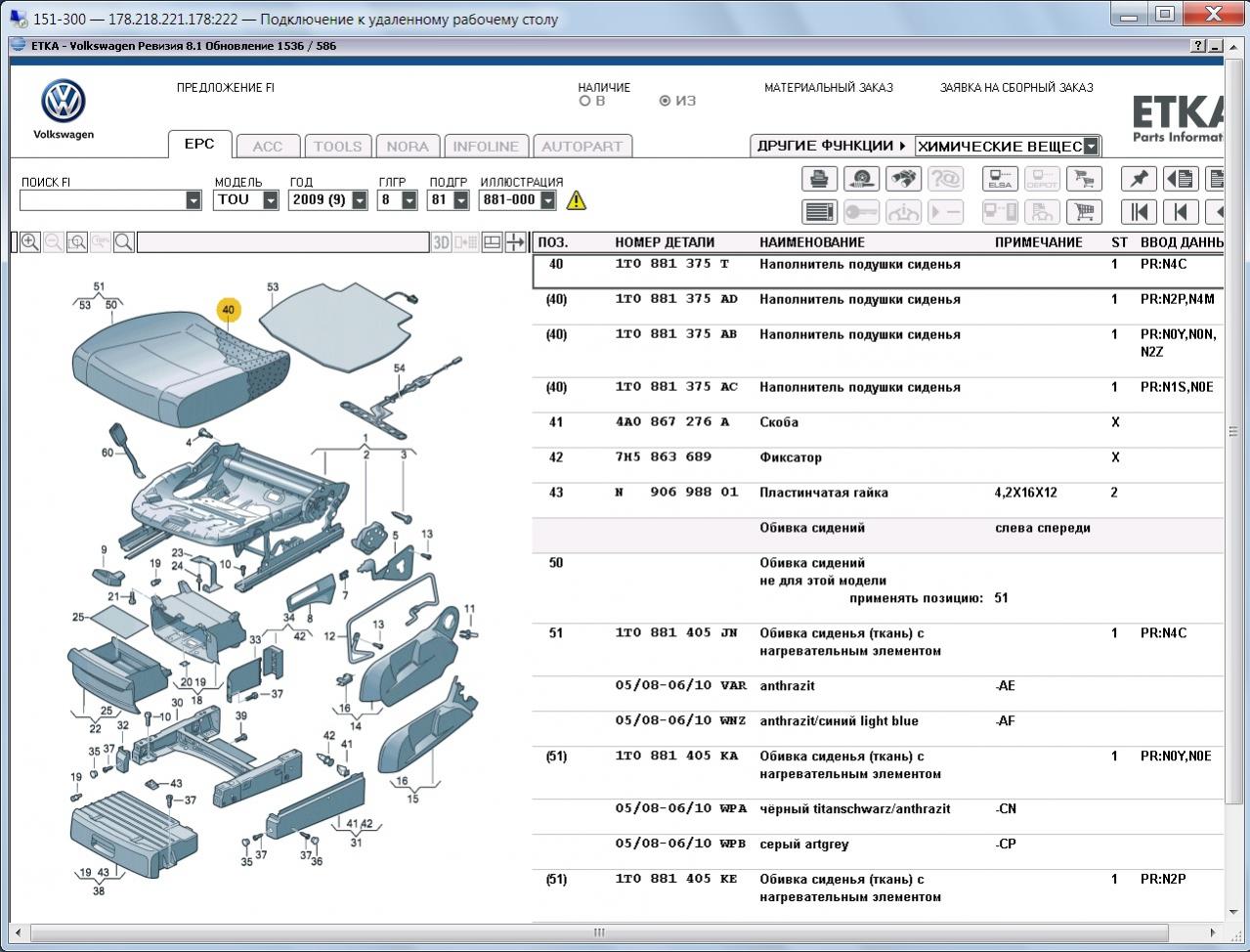The width and height of the screenshot is (1250, 952).
Task: Click the information gauge icon
Action: (903, 211)
